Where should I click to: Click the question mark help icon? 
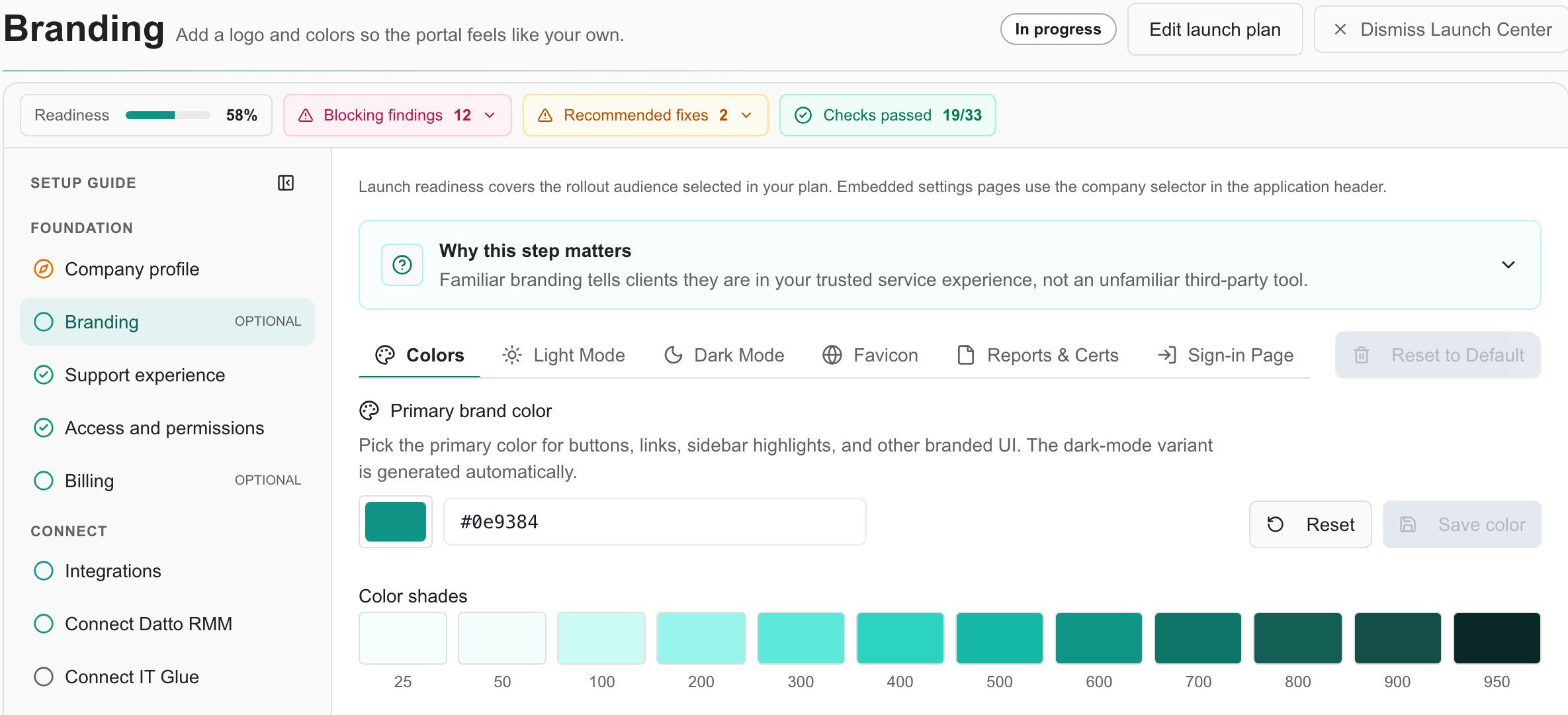pos(402,265)
